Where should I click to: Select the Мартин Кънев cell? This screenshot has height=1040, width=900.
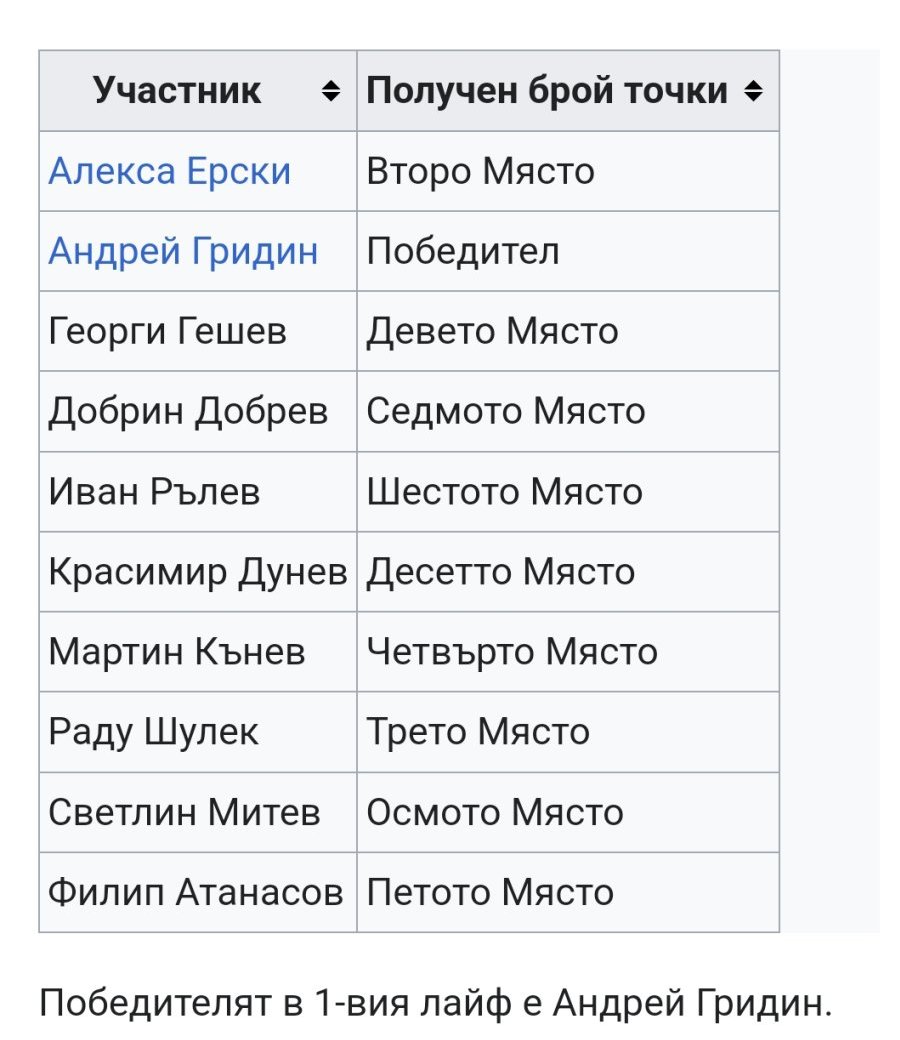pos(177,652)
